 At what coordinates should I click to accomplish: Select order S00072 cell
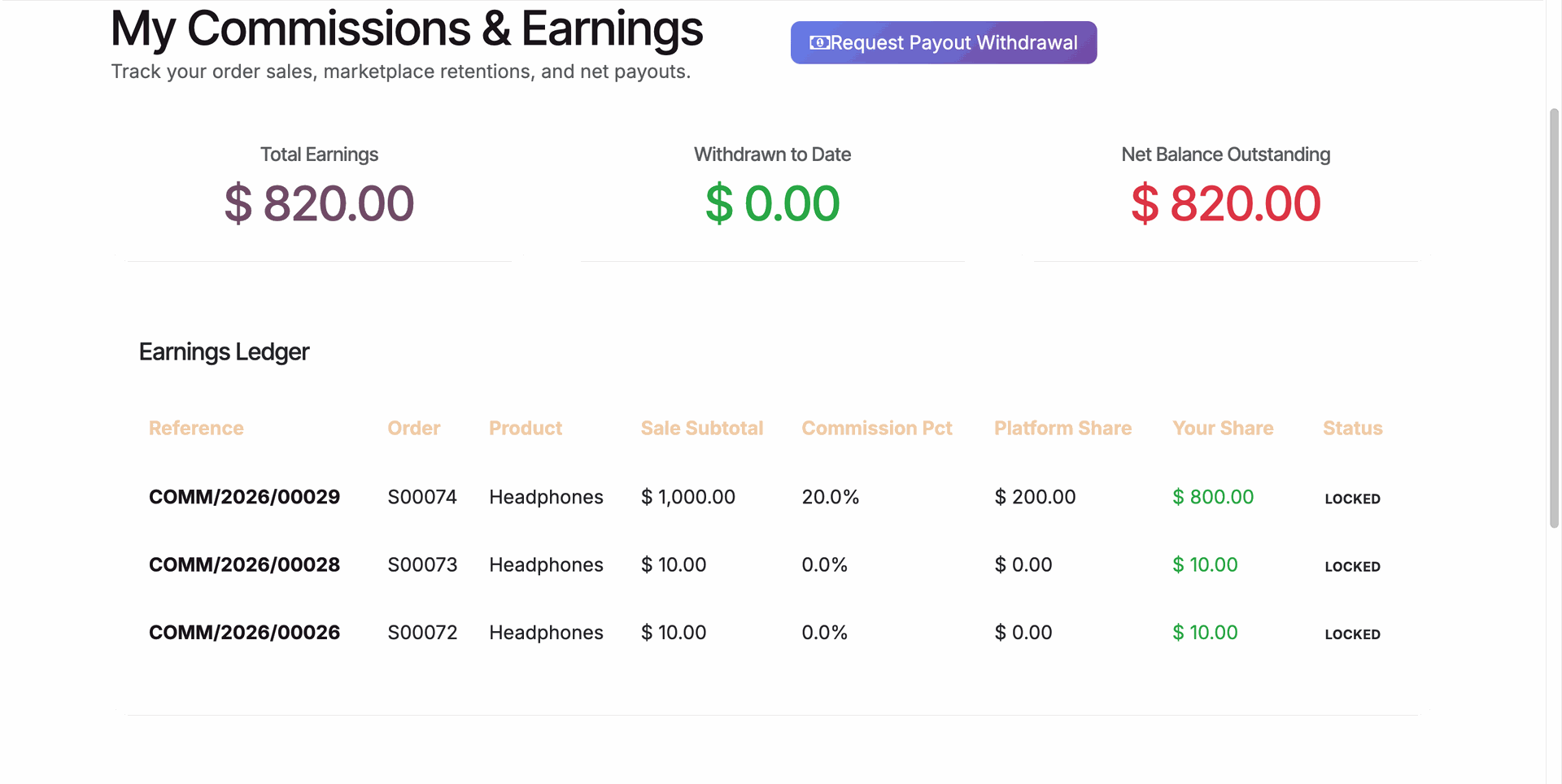pyautogui.click(x=422, y=632)
